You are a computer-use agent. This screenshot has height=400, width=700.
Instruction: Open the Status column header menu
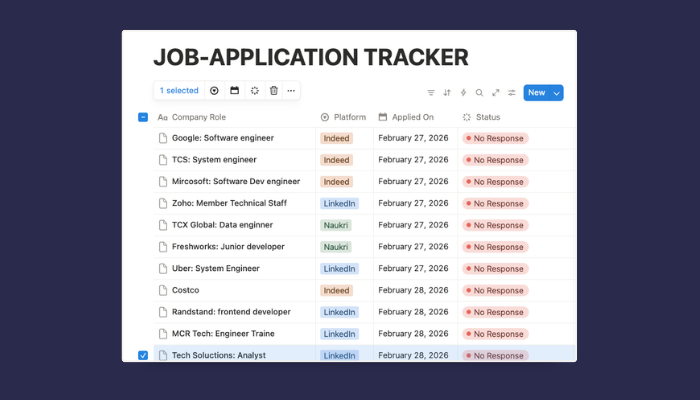click(481, 117)
